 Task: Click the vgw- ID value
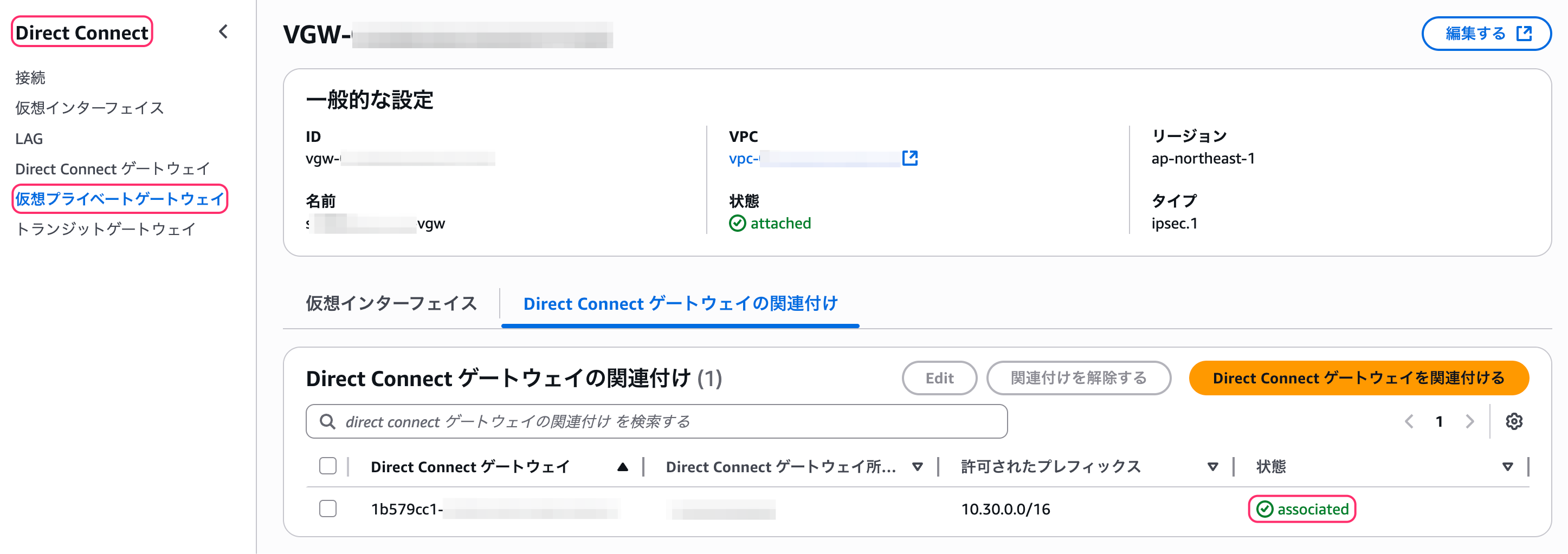coord(400,159)
